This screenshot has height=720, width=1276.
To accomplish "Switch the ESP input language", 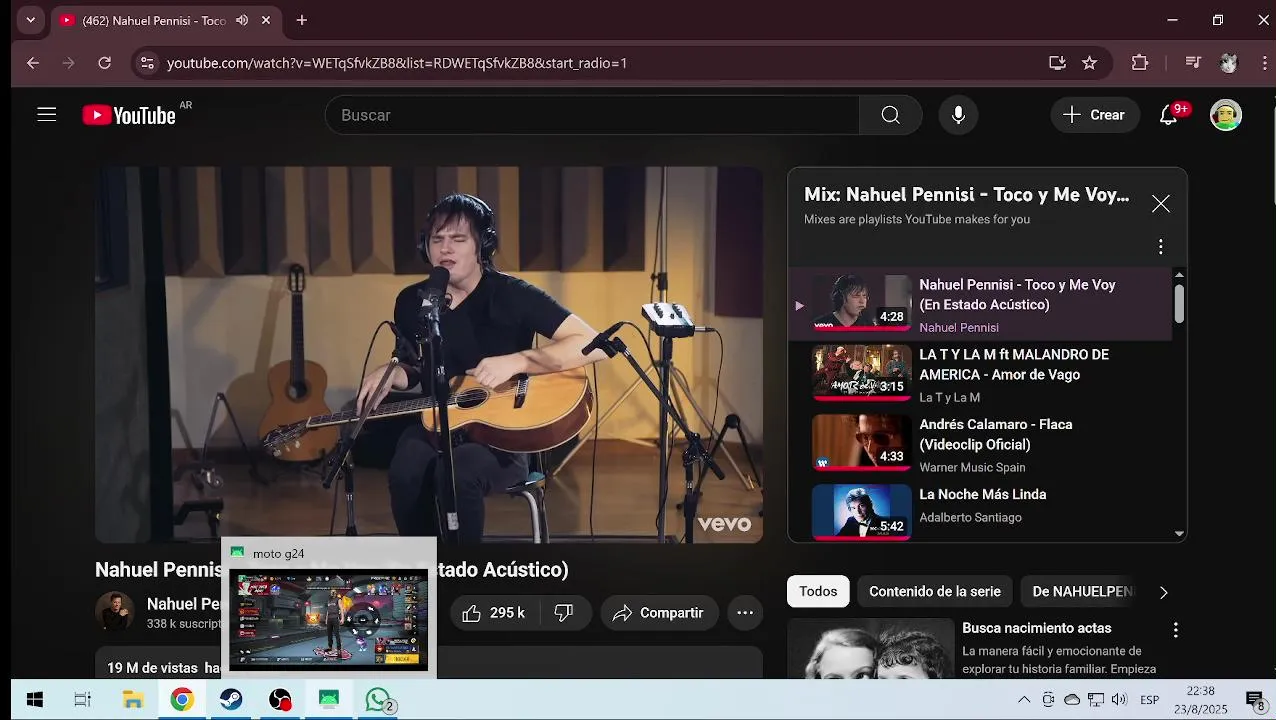I will (x=1150, y=700).
